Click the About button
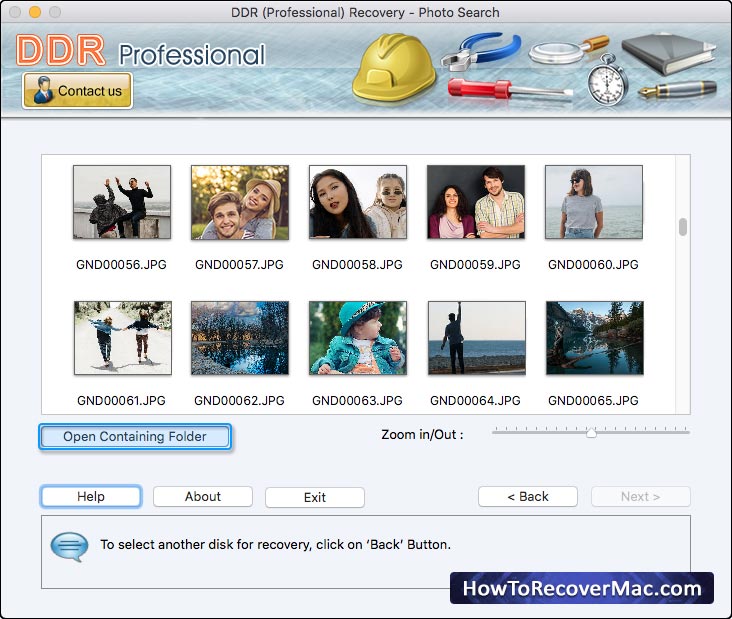Screen dimensions: 732x619 point(203,497)
